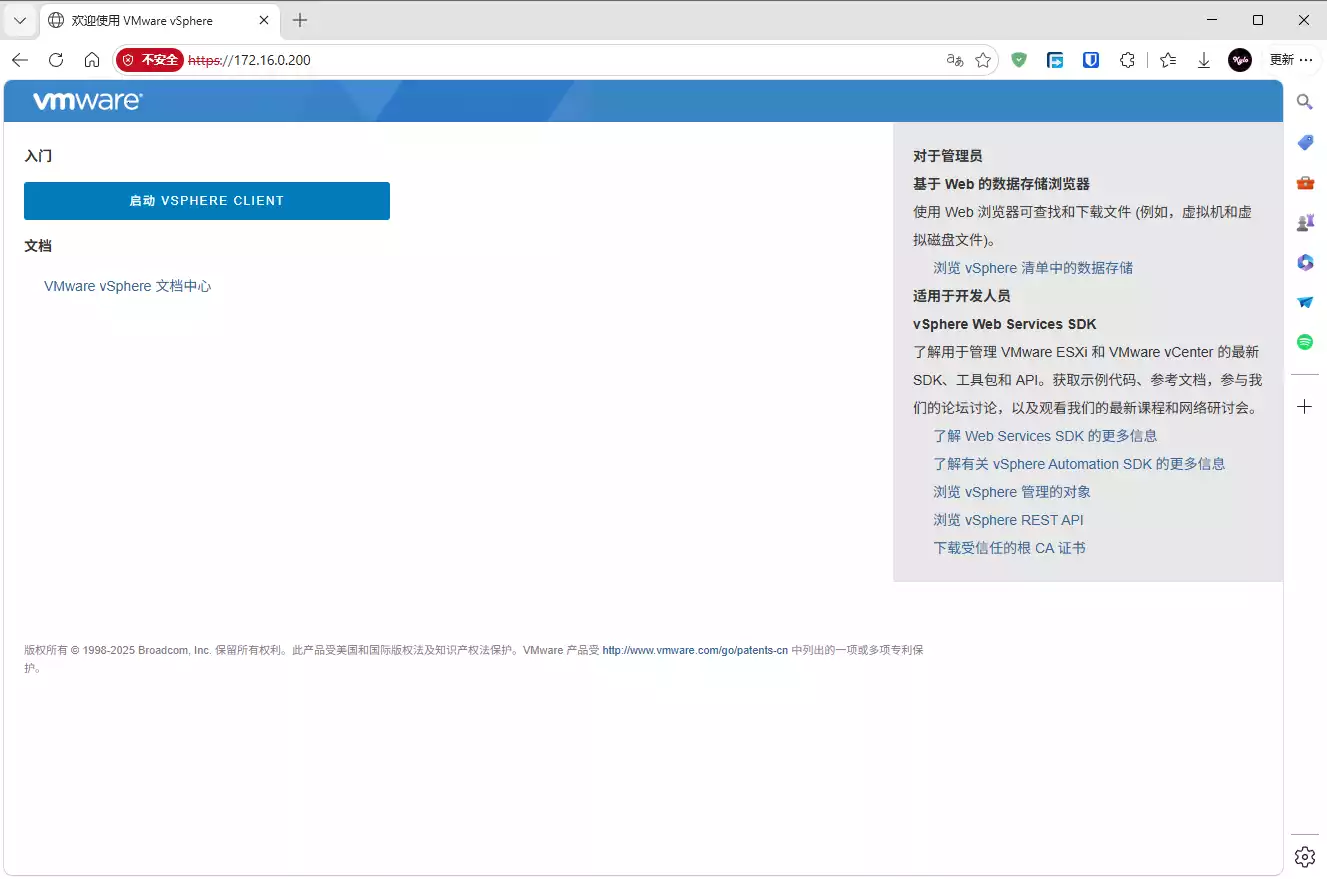Open 了解有关 vSphere Automation SDK 的更多信息 link

[x=1079, y=464]
